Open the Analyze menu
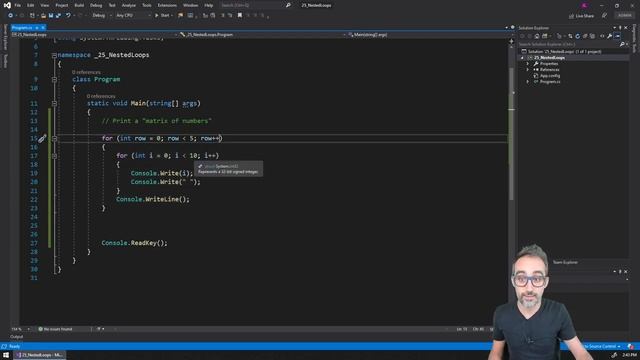 click(x=129, y=5)
